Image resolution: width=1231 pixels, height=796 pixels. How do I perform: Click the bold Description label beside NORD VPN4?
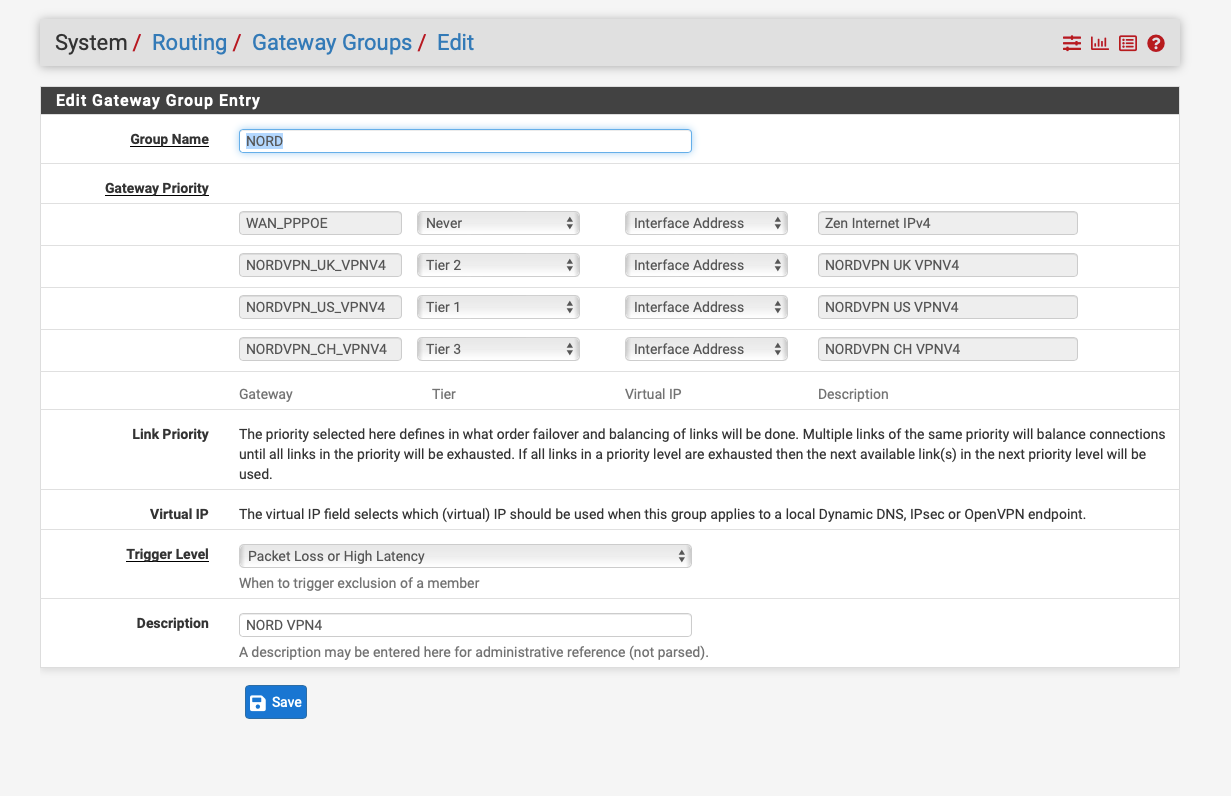tap(173, 623)
